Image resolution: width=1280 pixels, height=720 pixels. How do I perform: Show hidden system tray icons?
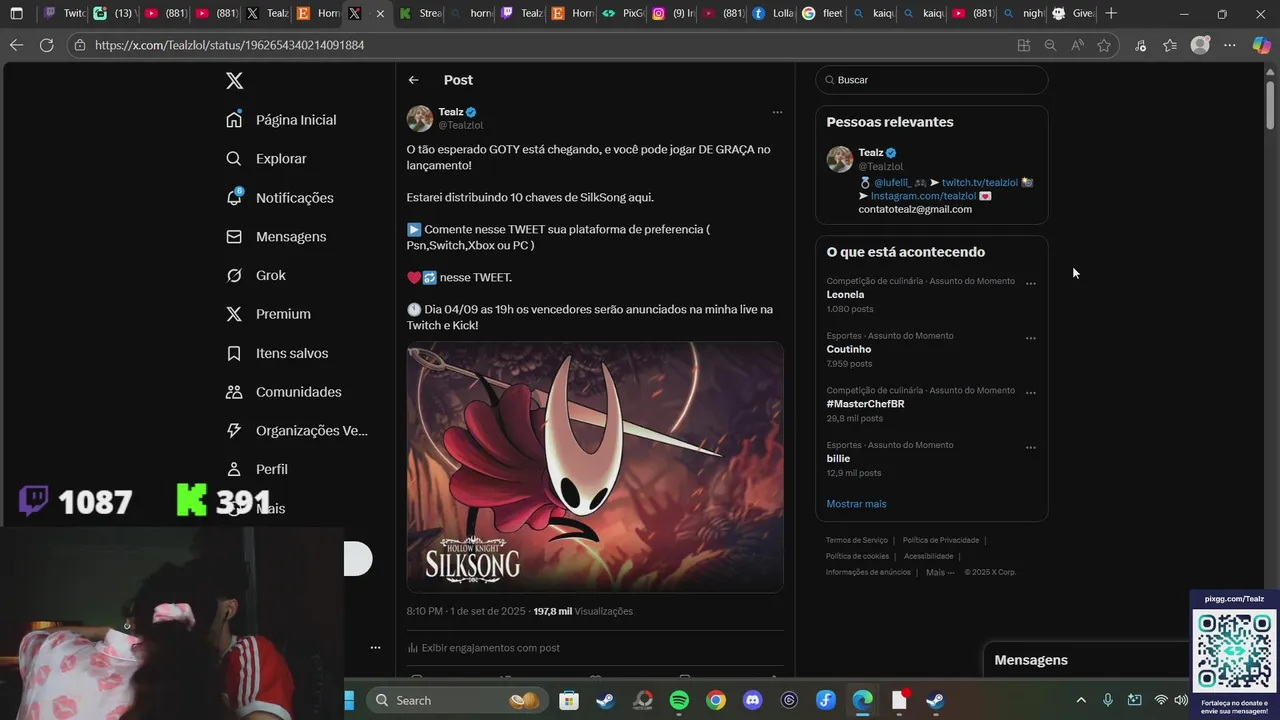click(1080, 700)
